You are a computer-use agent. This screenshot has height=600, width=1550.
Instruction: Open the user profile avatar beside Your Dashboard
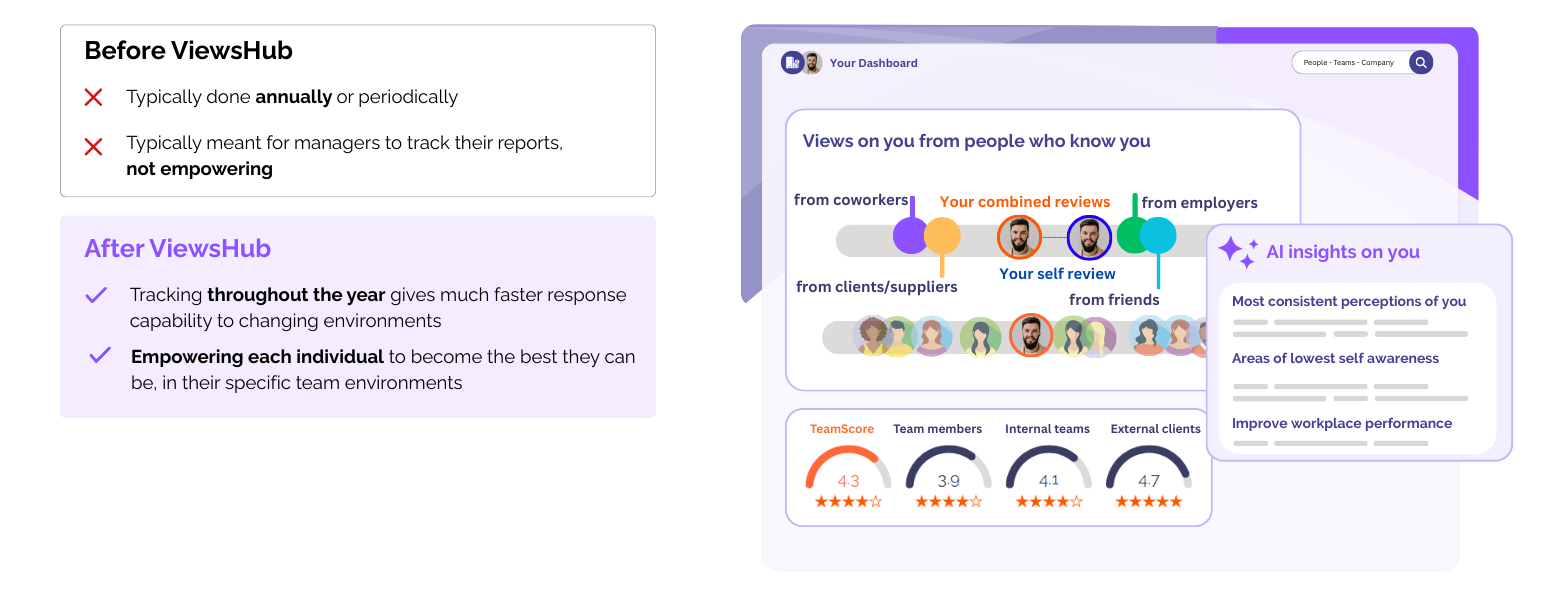click(811, 63)
